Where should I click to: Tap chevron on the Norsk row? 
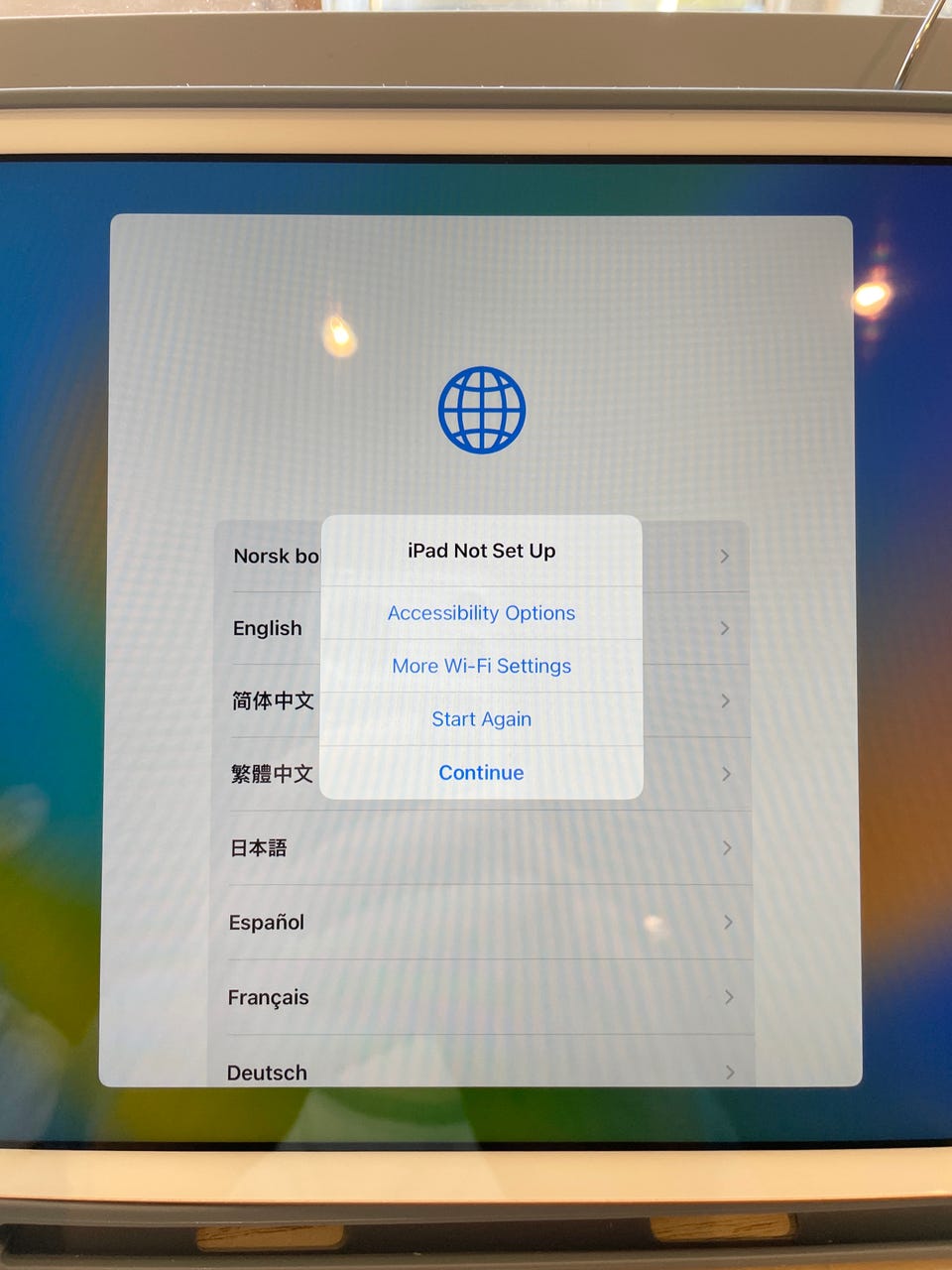(725, 556)
